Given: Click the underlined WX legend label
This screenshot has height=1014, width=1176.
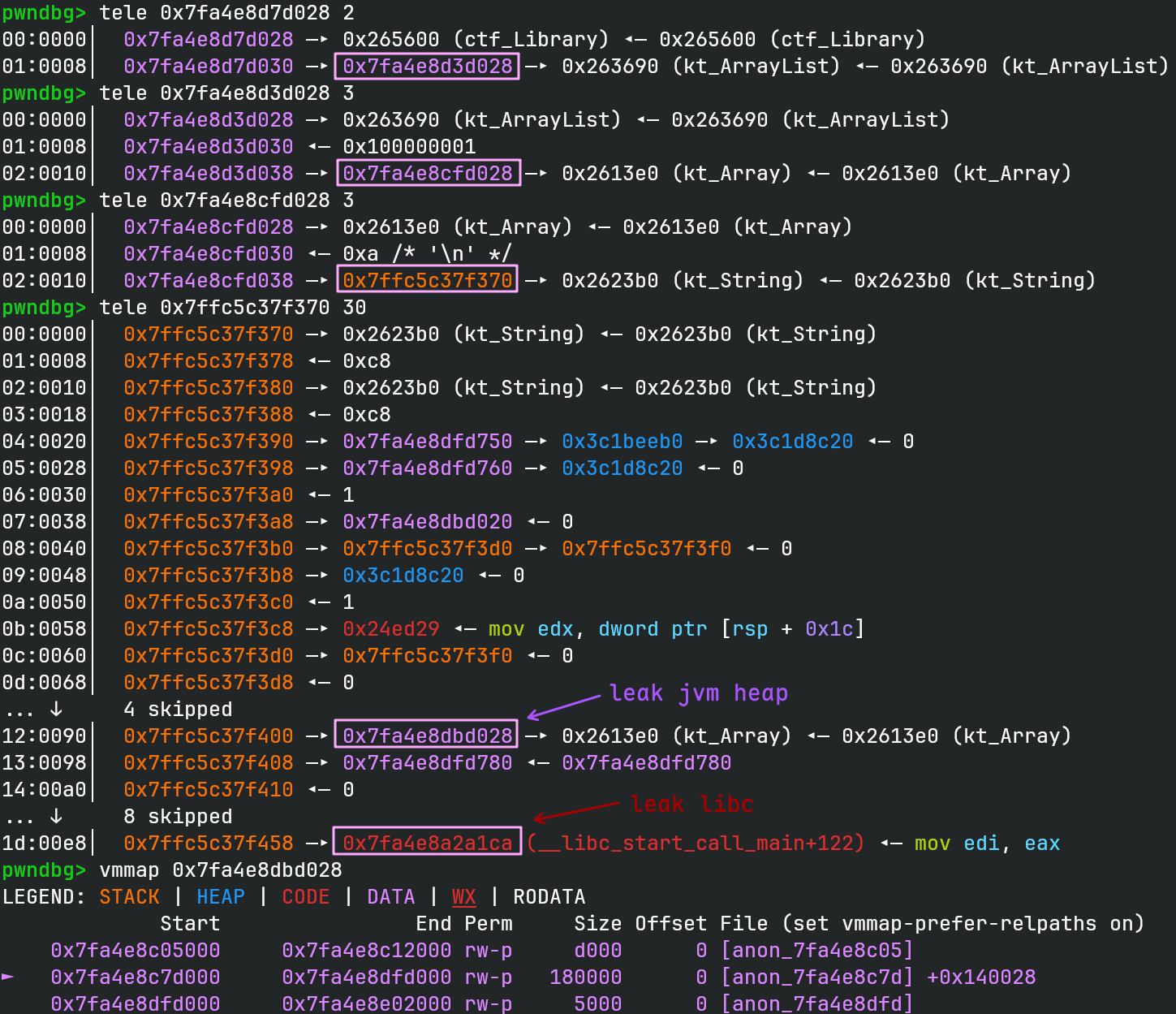Looking at the screenshot, I should 463,896.
